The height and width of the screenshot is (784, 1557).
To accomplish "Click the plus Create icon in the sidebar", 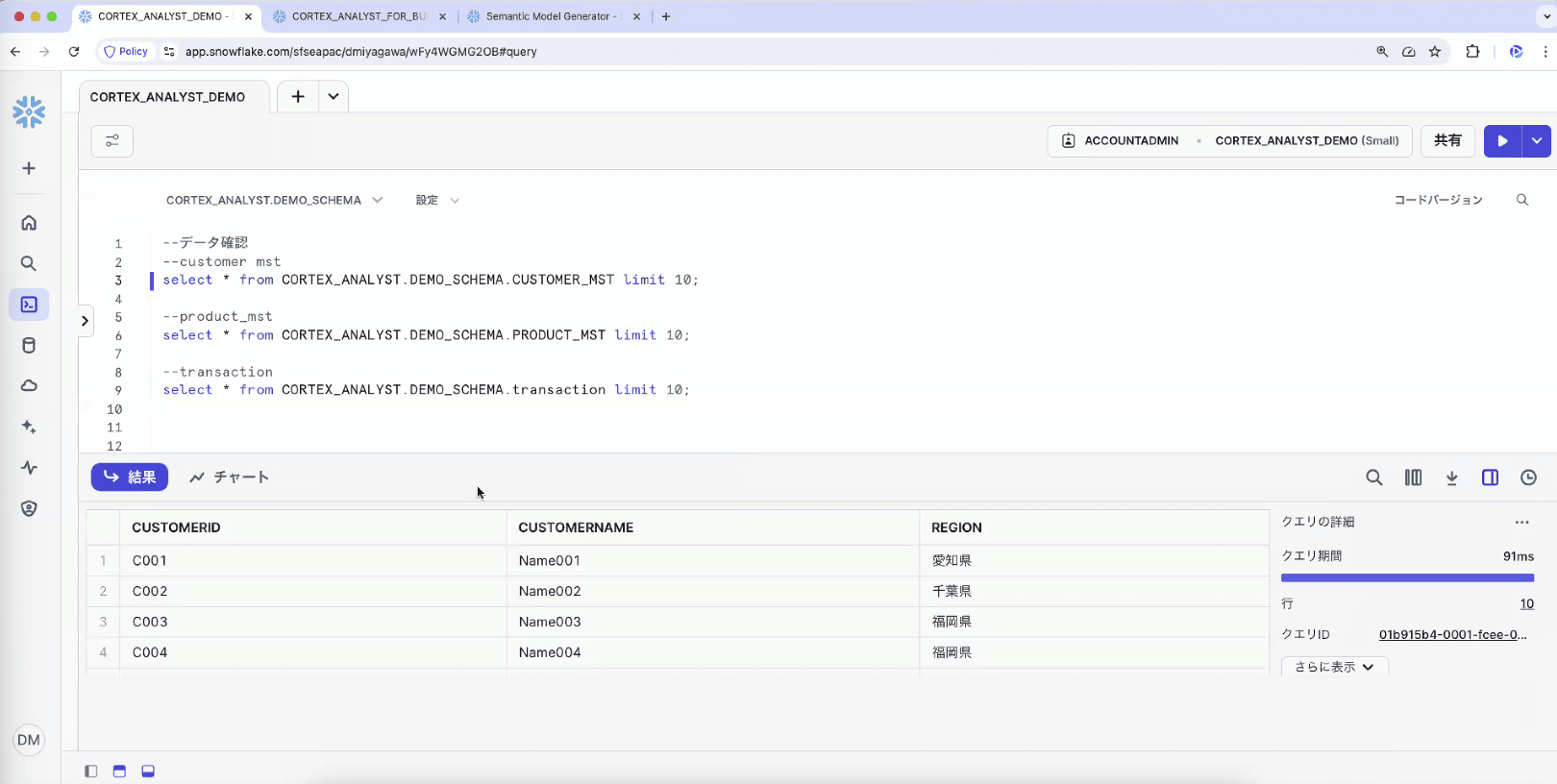I will pyautogui.click(x=29, y=168).
